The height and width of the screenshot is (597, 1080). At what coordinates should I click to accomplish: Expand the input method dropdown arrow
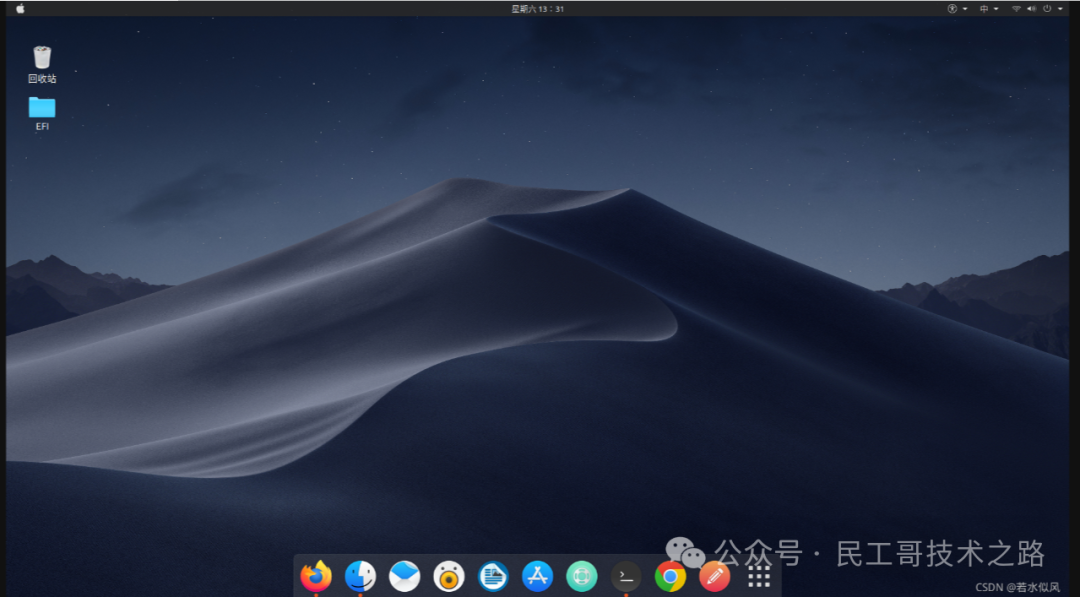(996, 9)
